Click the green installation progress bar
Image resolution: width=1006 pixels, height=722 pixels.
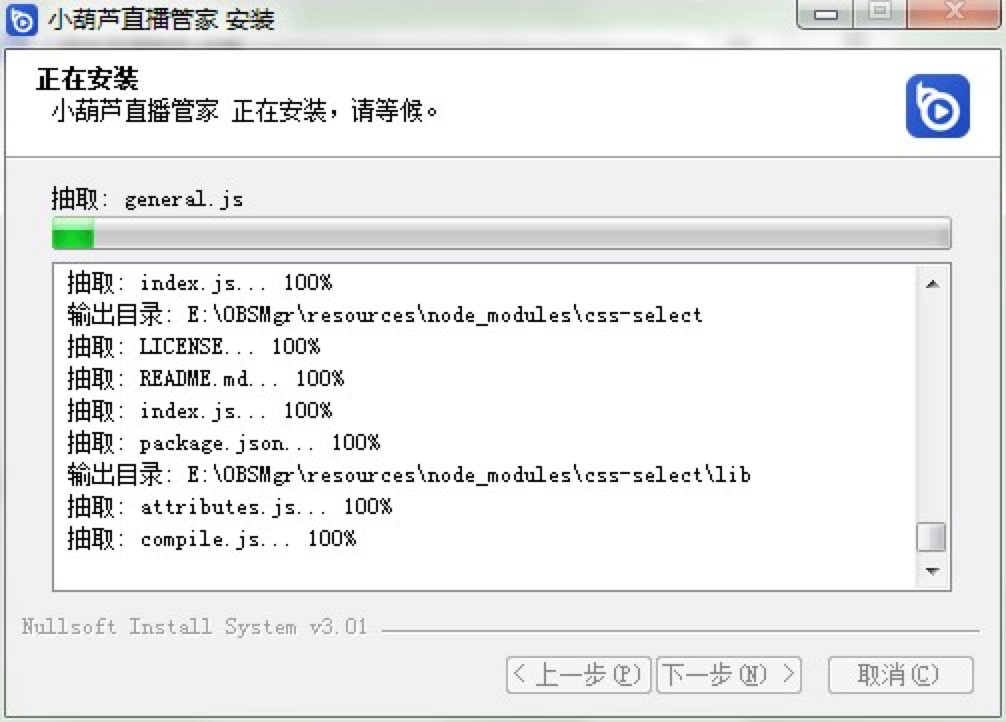(501, 233)
